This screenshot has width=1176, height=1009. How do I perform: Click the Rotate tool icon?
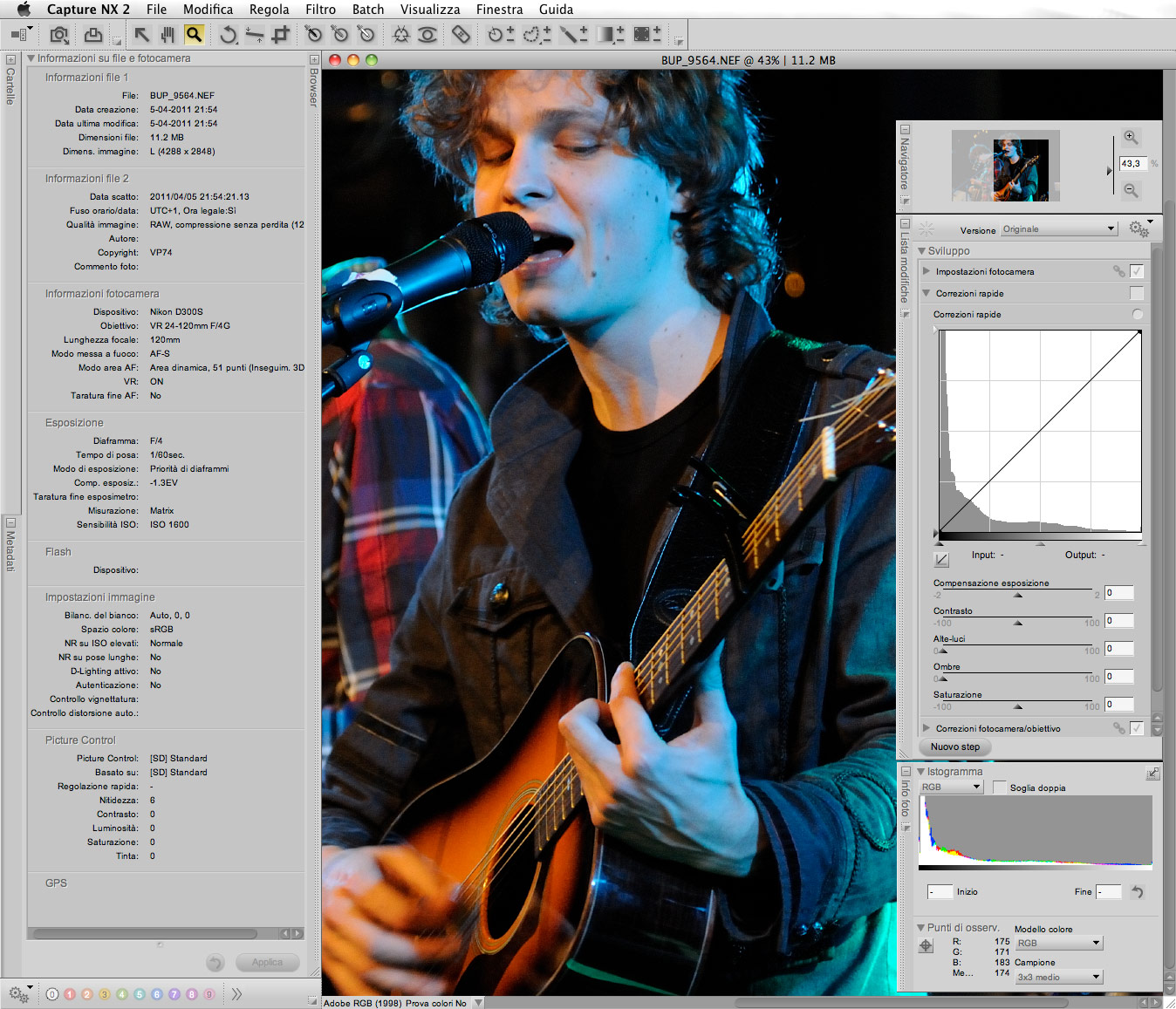point(228,34)
